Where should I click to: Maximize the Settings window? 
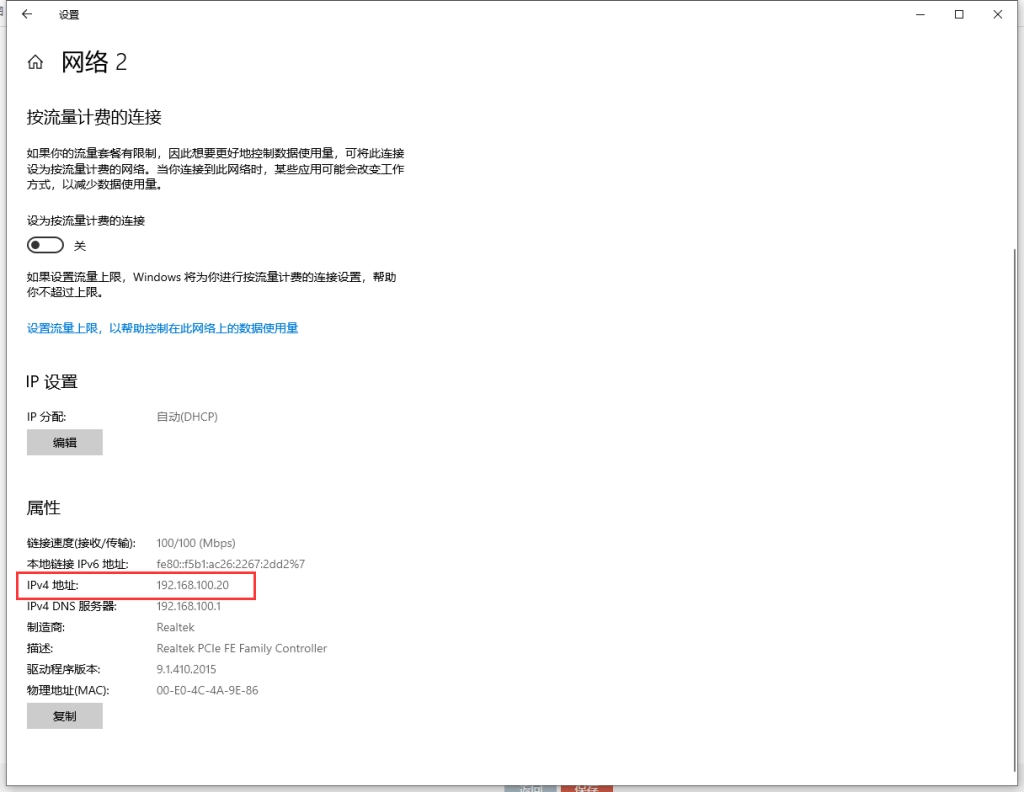(959, 15)
